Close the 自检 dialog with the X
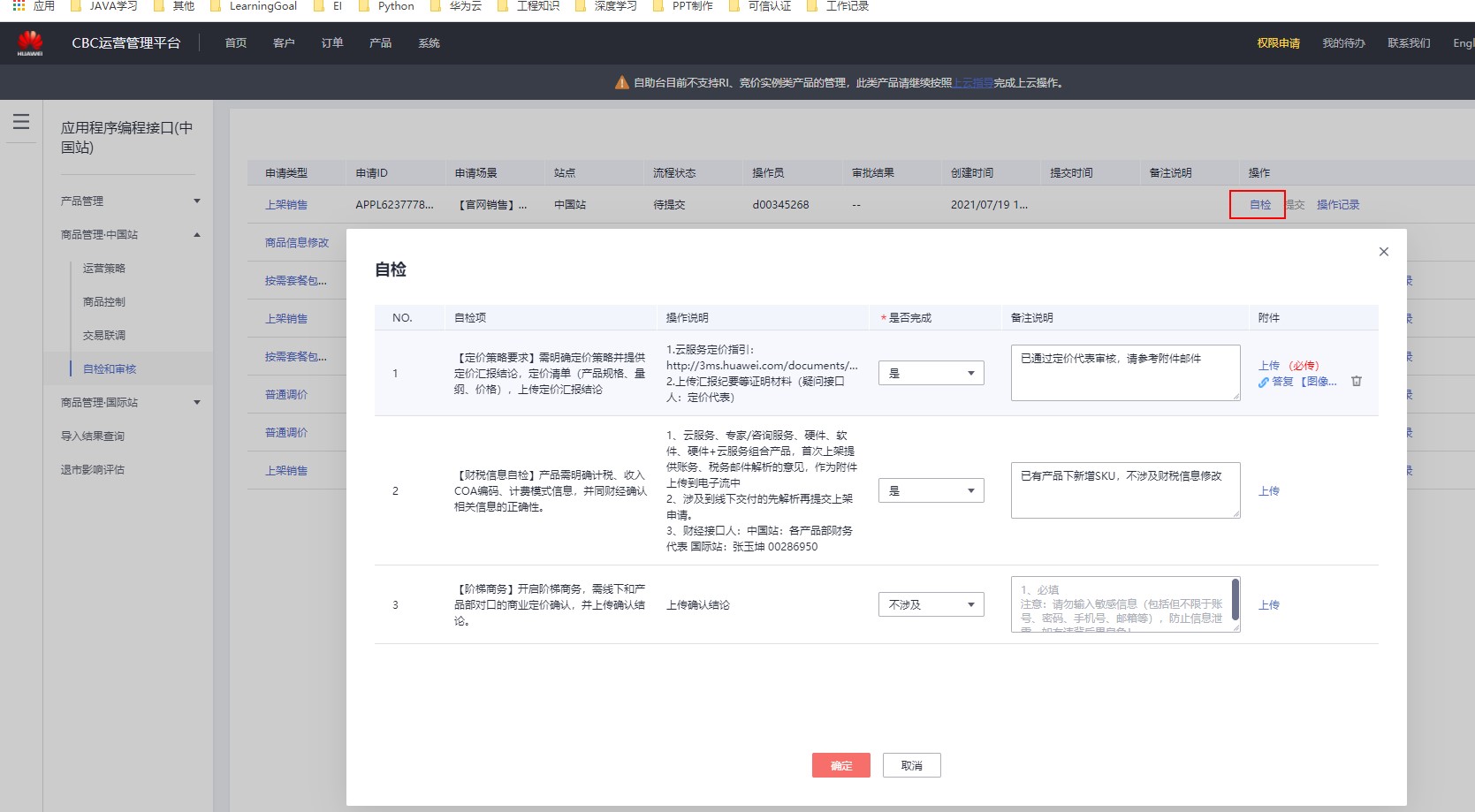Image resolution: width=1475 pixels, height=812 pixels. pyautogui.click(x=1384, y=252)
